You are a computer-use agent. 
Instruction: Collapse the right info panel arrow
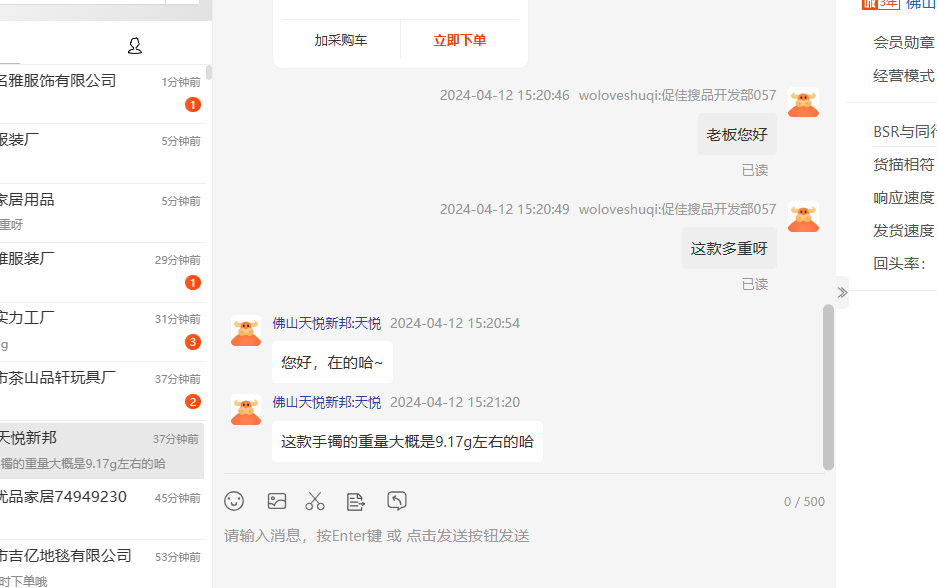coord(842,292)
